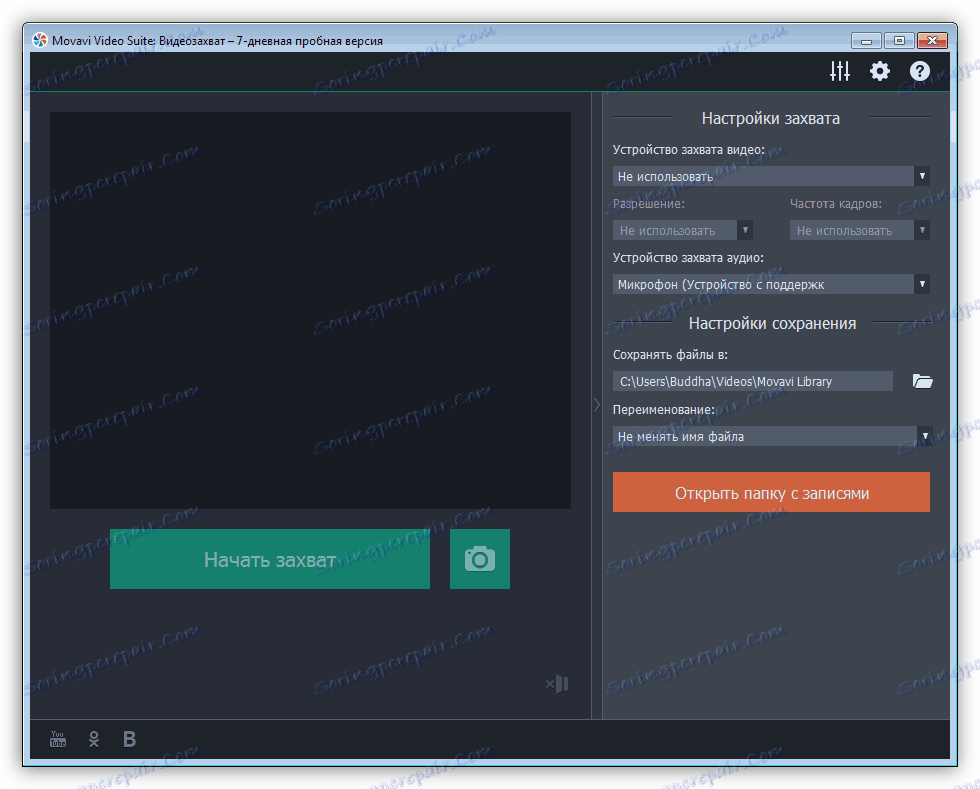This screenshot has width=980, height=789.
Task: Click the save path field
Action: pyautogui.click(x=752, y=381)
